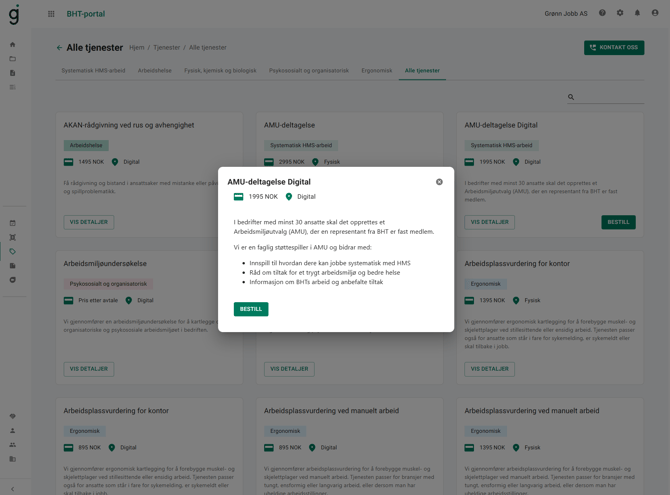Click VIS DETALJER for AKAN-rådgivning
Screen dimensions: 670x495
(x=89, y=222)
